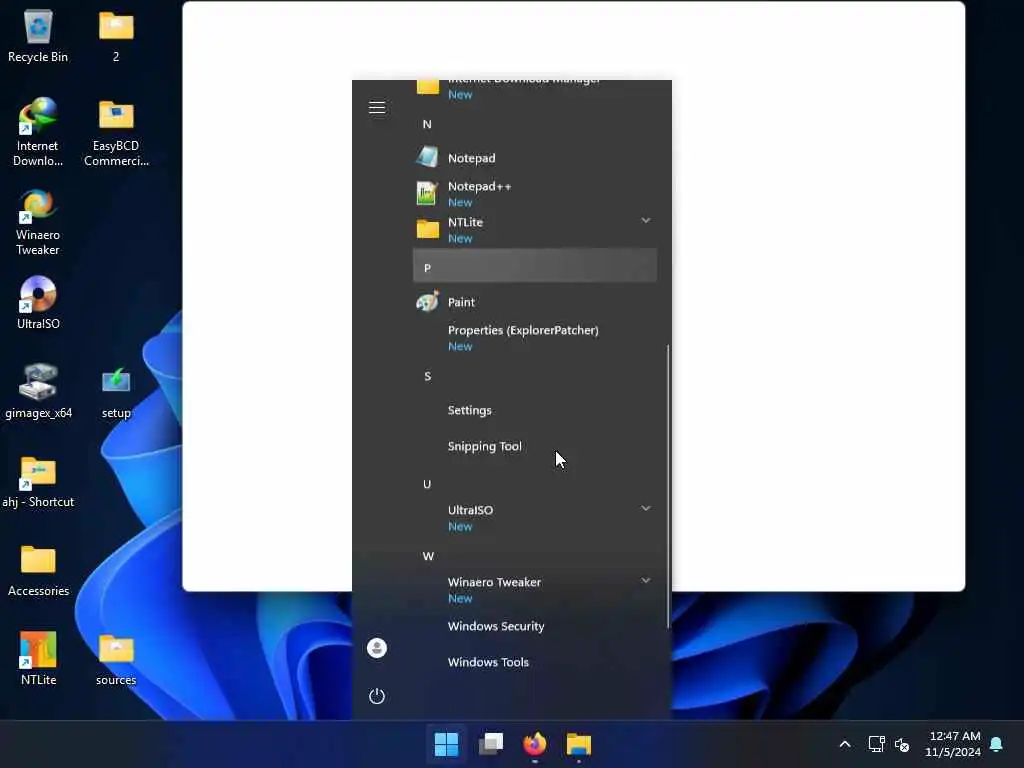Image resolution: width=1024 pixels, height=768 pixels.
Task: Expand the UltraISO folder chevron
Action: point(645,509)
